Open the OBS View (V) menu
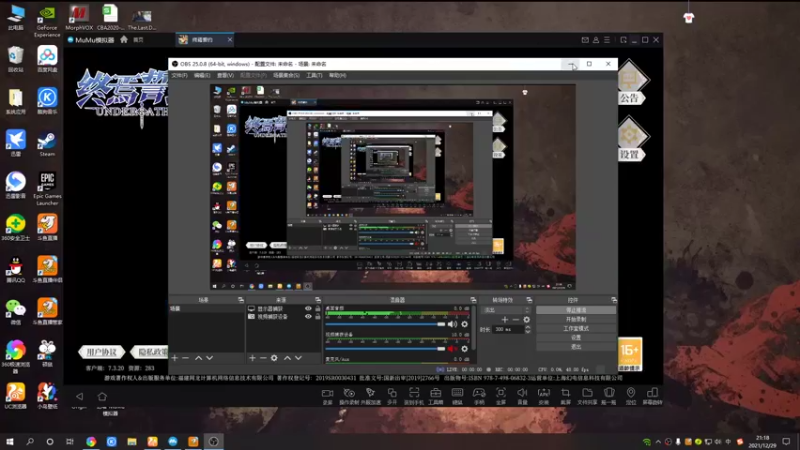 pos(225,76)
